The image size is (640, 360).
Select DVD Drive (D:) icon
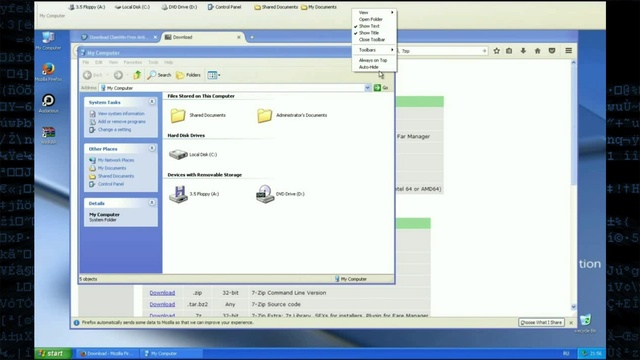(280, 194)
